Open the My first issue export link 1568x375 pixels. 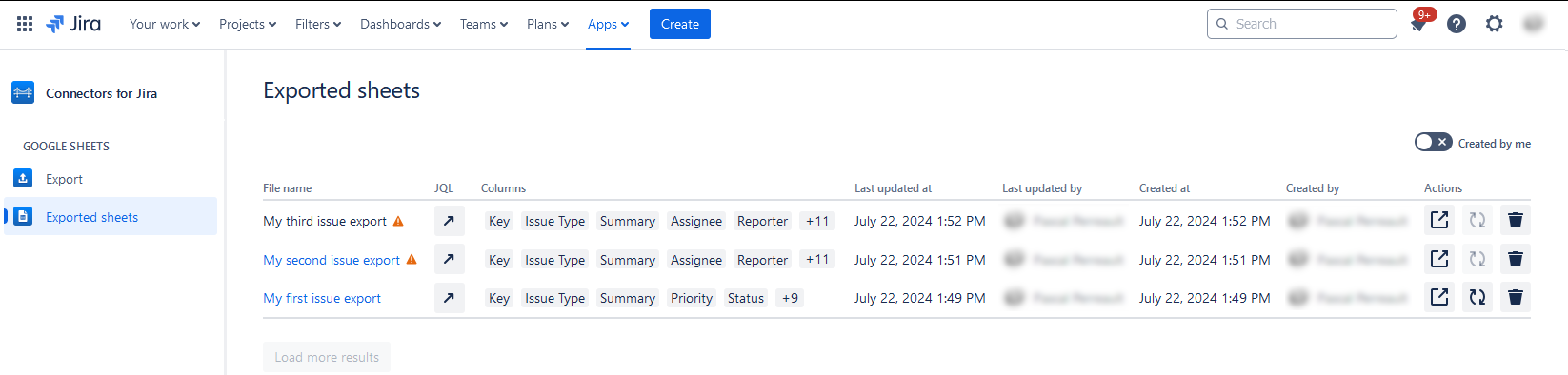click(x=322, y=298)
